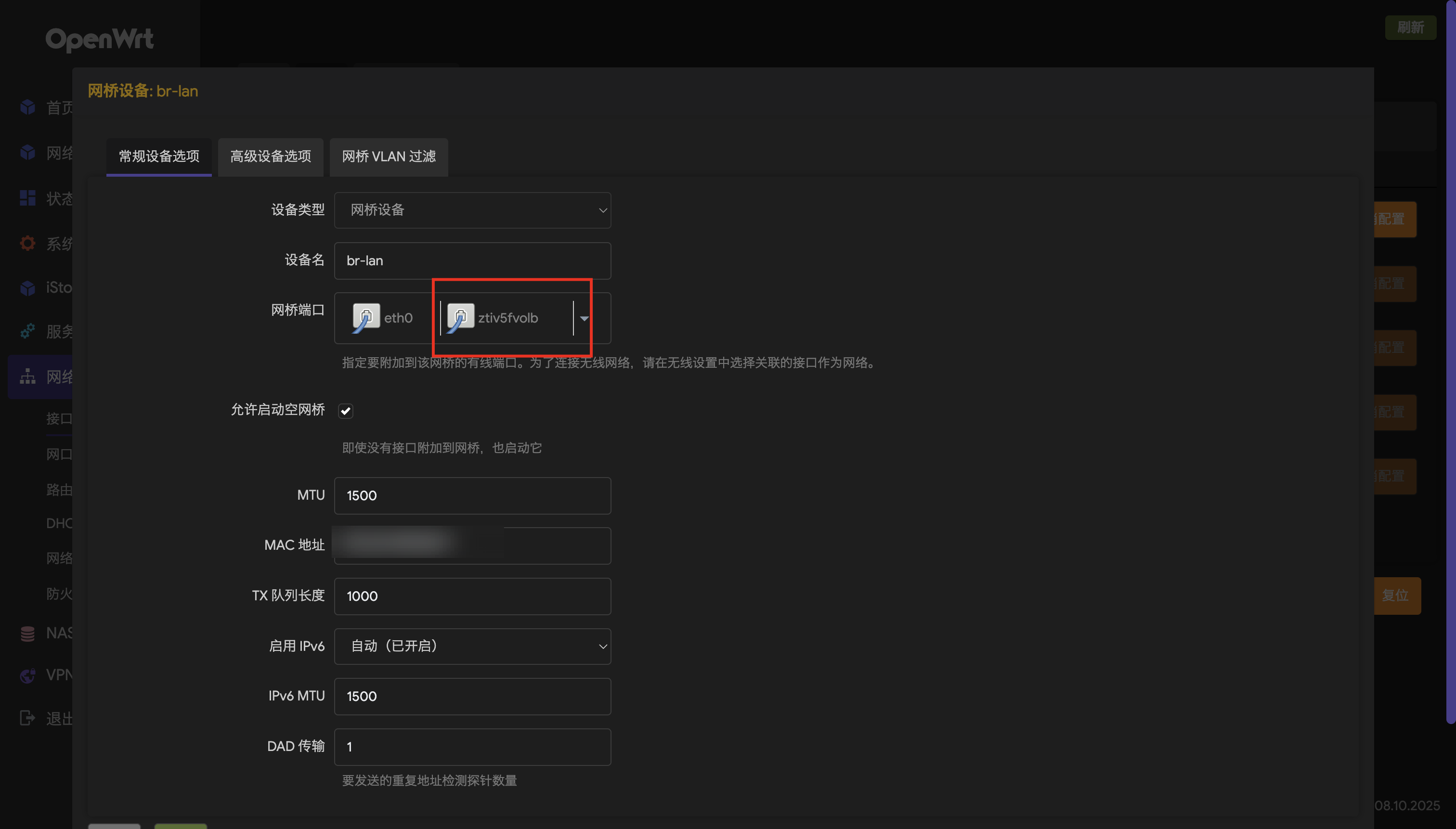The width and height of the screenshot is (1456, 829).
Task: Click the MTU input field
Action: coord(472,495)
